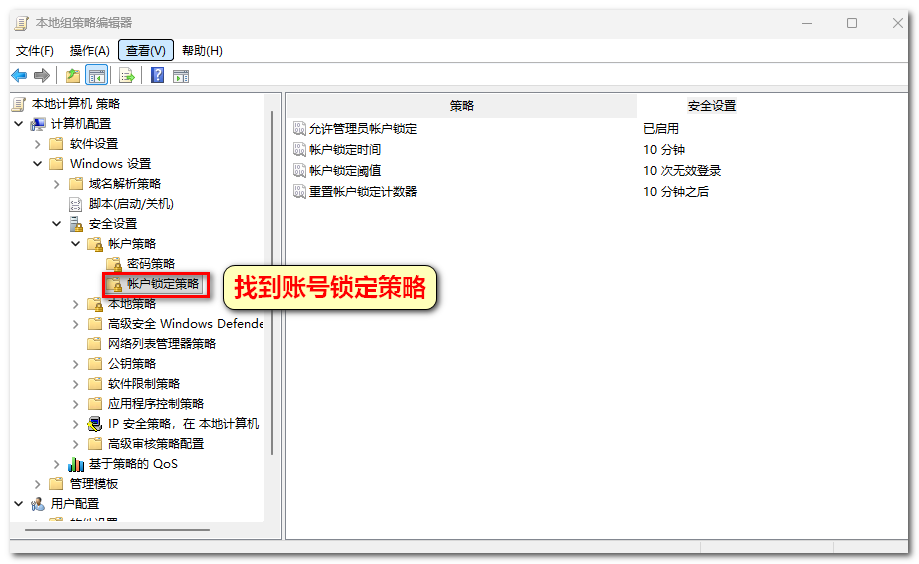
Task: Expand the 本地策略 tree node
Action: click(76, 304)
